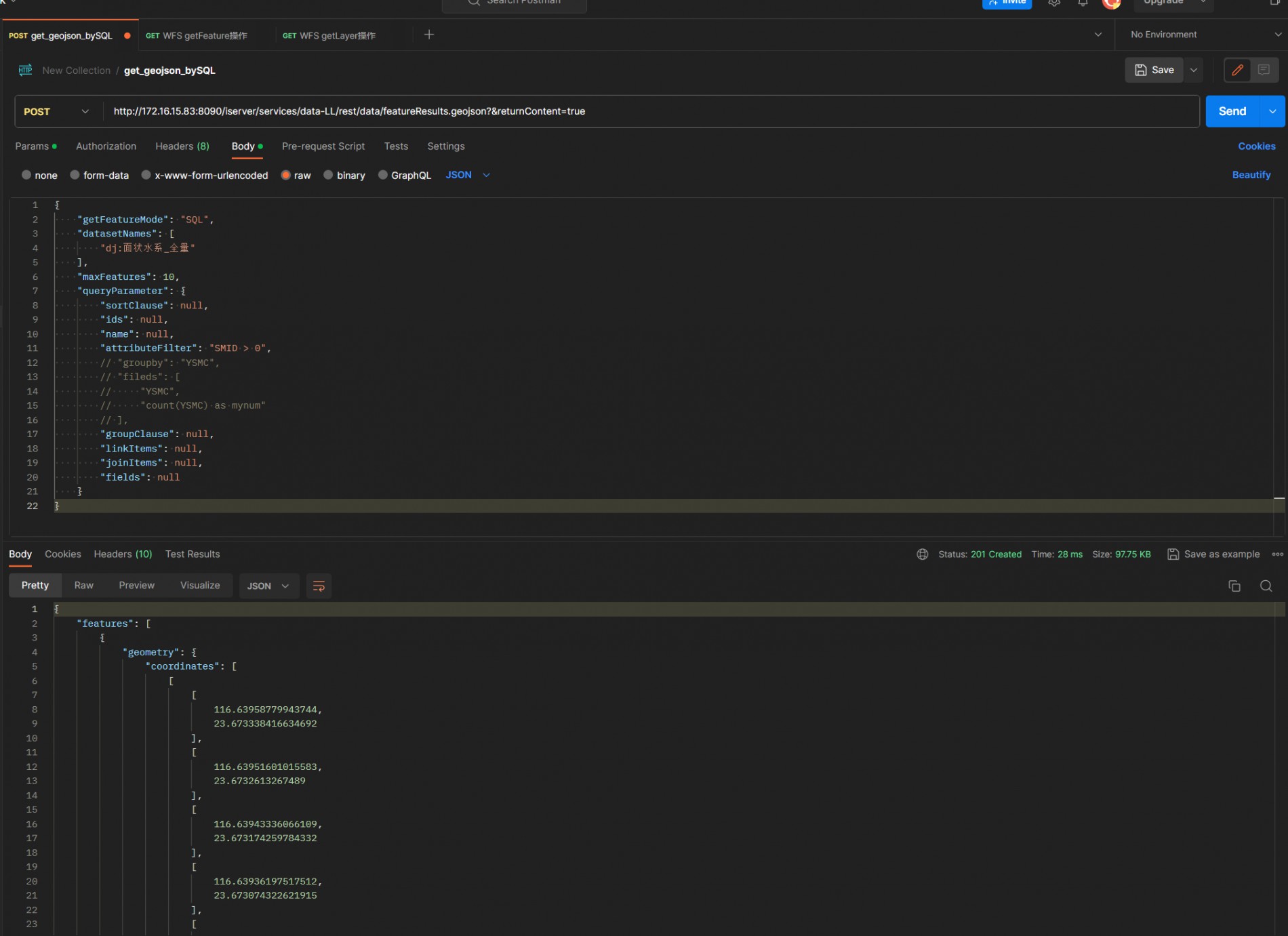Screen dimensions: 1288x936
Task: Open the POST method dropdown
Action: [x=57, y=111]
